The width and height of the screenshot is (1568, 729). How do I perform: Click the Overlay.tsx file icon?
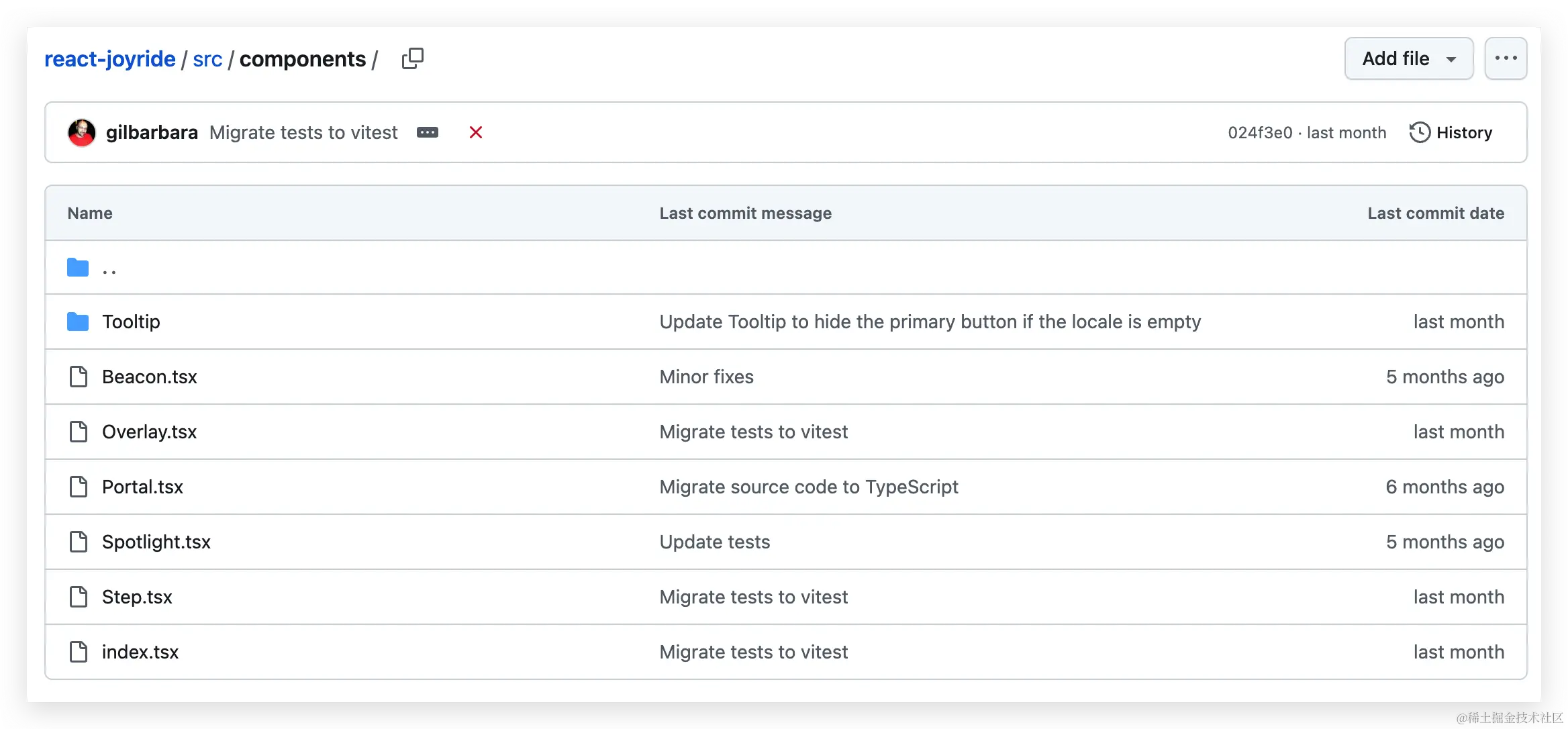(79, 432)
